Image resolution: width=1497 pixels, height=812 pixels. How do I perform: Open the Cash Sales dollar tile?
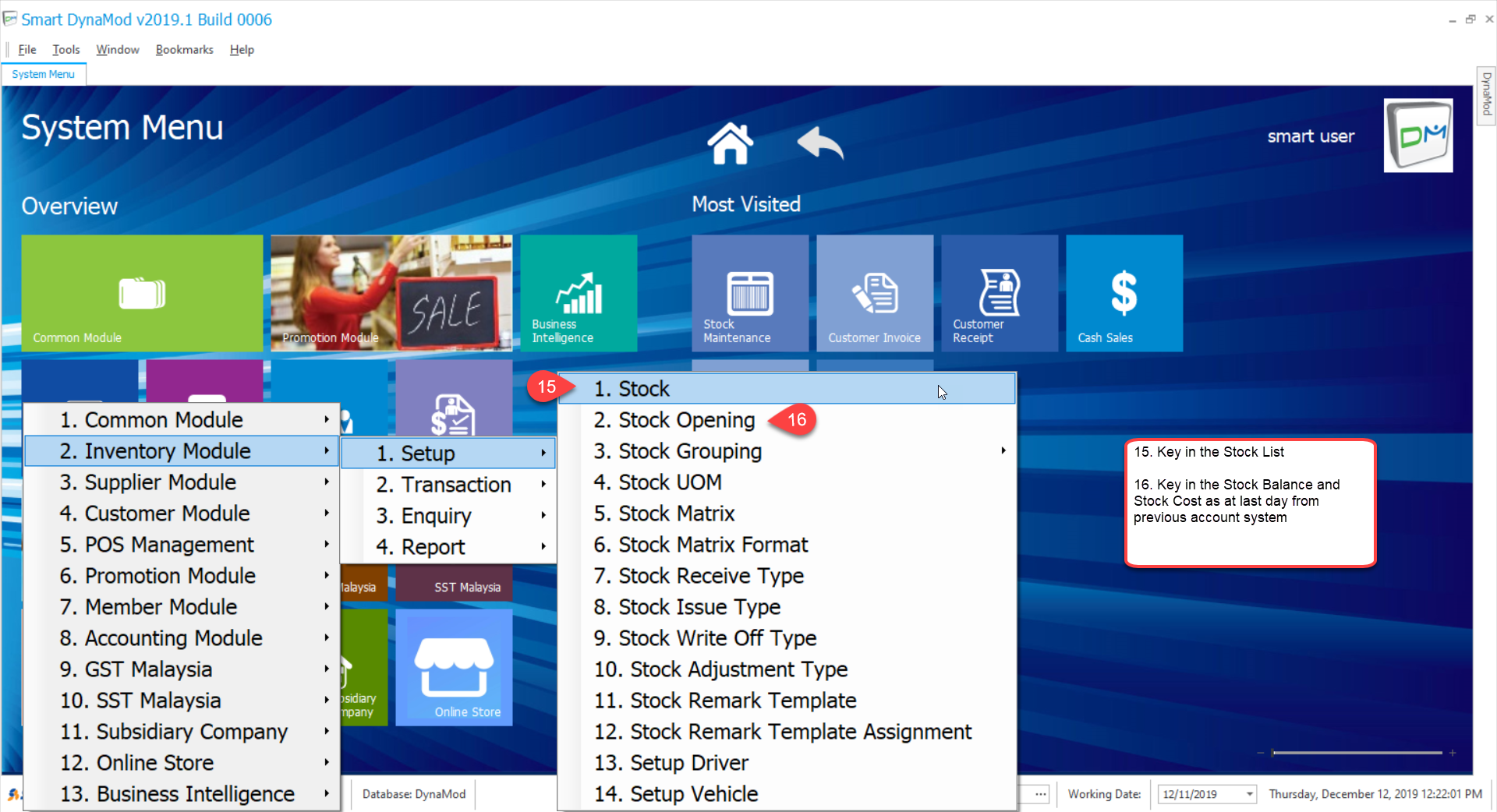tap(1124, 293)
